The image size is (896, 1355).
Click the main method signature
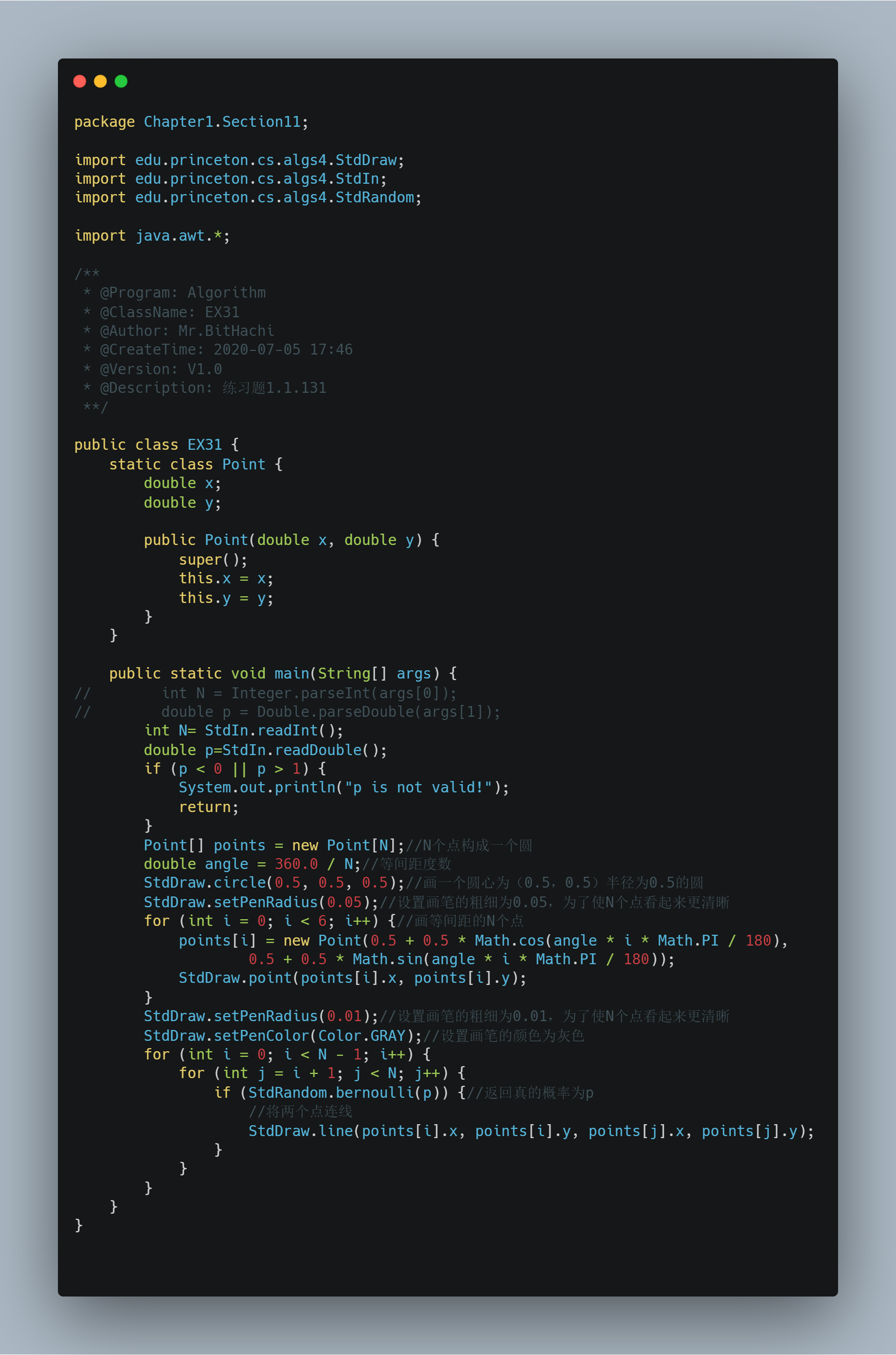[283, 673]
